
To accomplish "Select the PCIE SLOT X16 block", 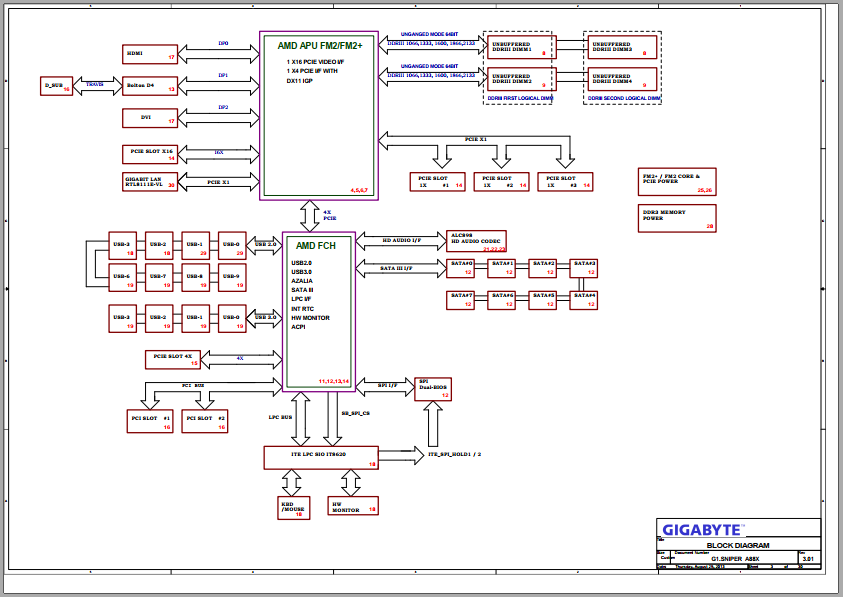I will pyautogui.click(x=149, y=153).
